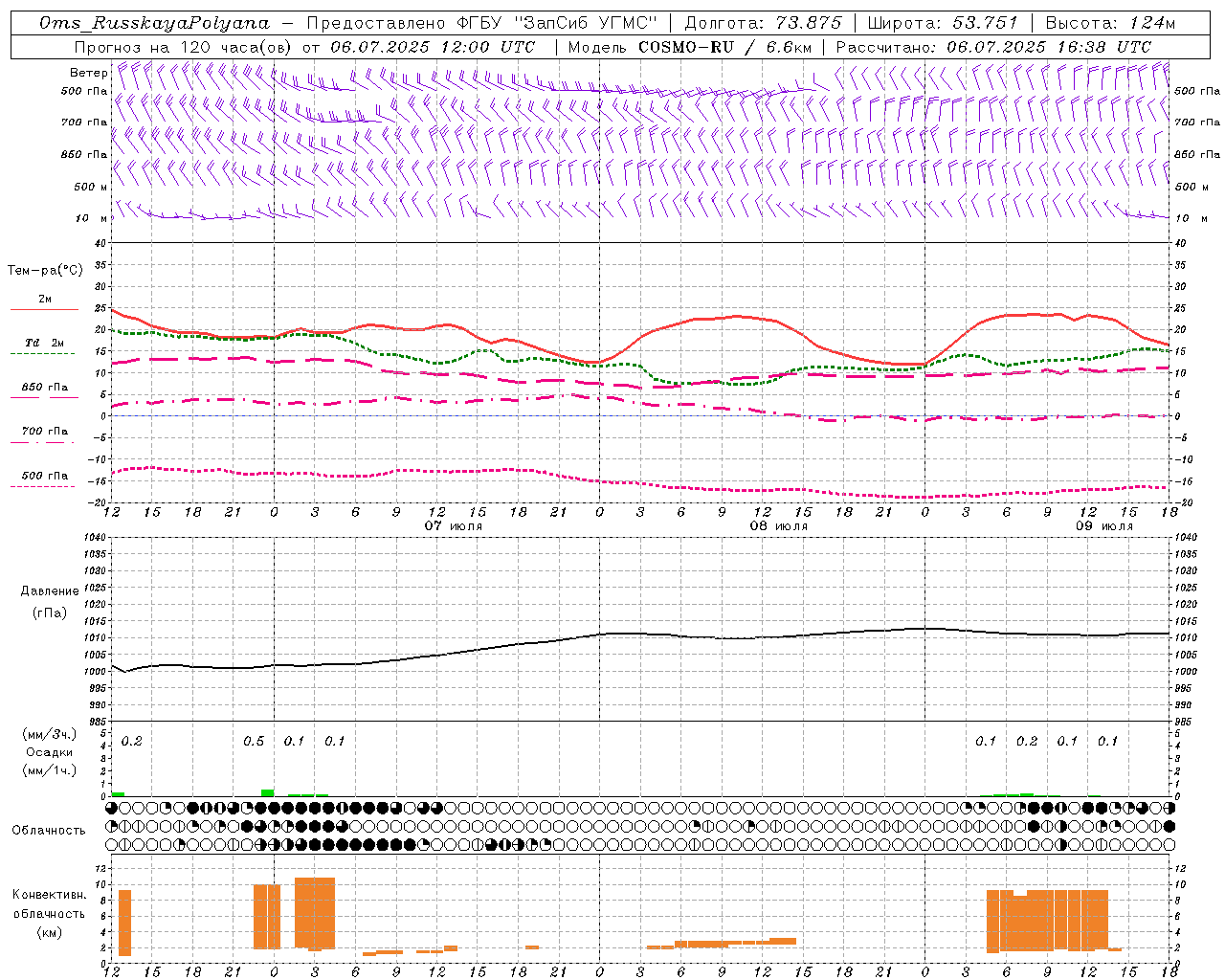Click the '0.5' precipitation amount value
Image resolution: width=1225 pixels, height=980 pixels.
click(253, 742)
